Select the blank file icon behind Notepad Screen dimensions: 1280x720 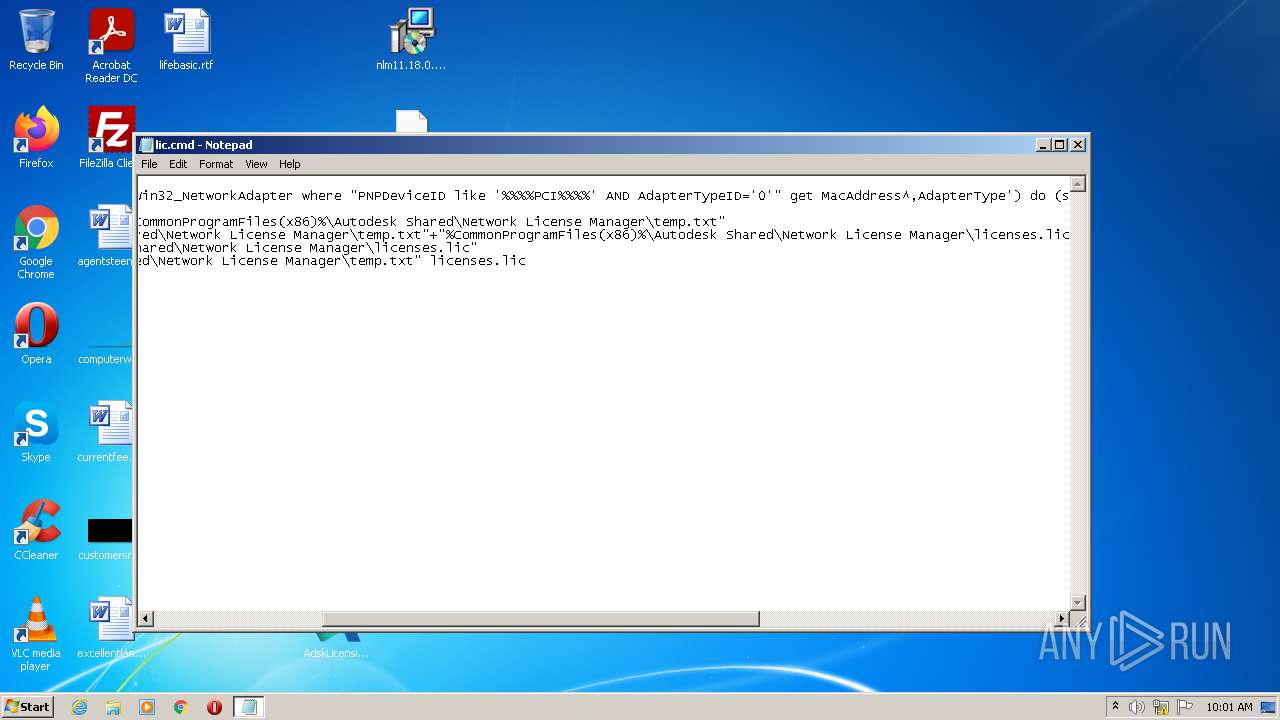click(411, 121)
